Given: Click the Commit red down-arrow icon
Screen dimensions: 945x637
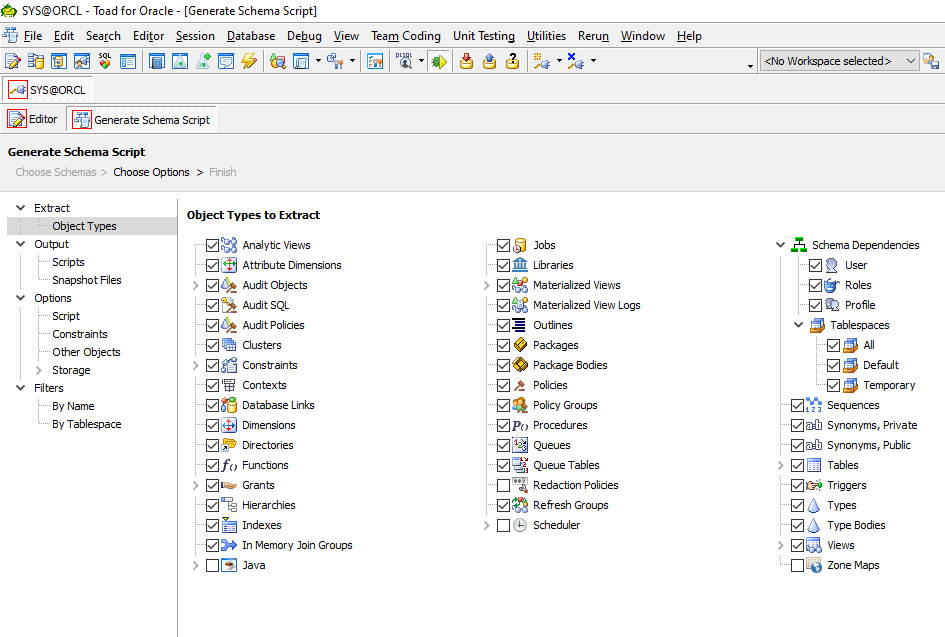Looking at the screenshot, I should click(466, 61).
